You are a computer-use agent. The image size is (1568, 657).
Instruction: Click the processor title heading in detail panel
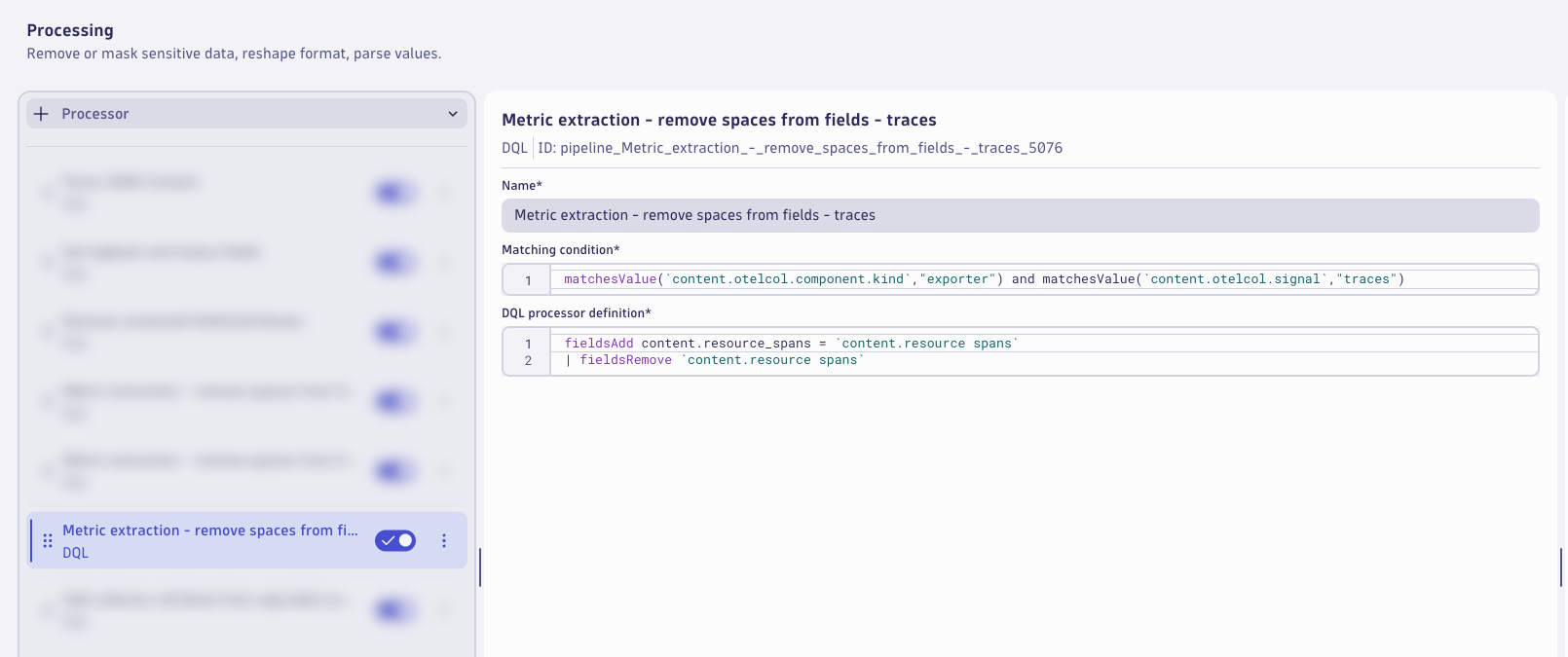(x=719, y=120)
